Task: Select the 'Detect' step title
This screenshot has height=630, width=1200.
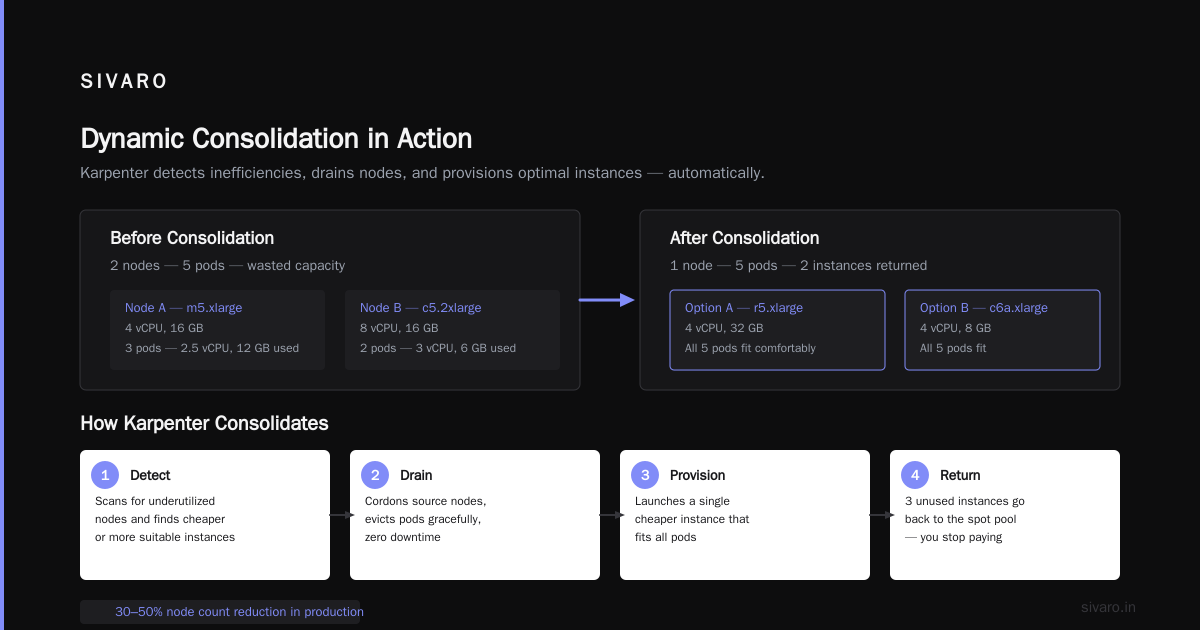Action: 150,475
